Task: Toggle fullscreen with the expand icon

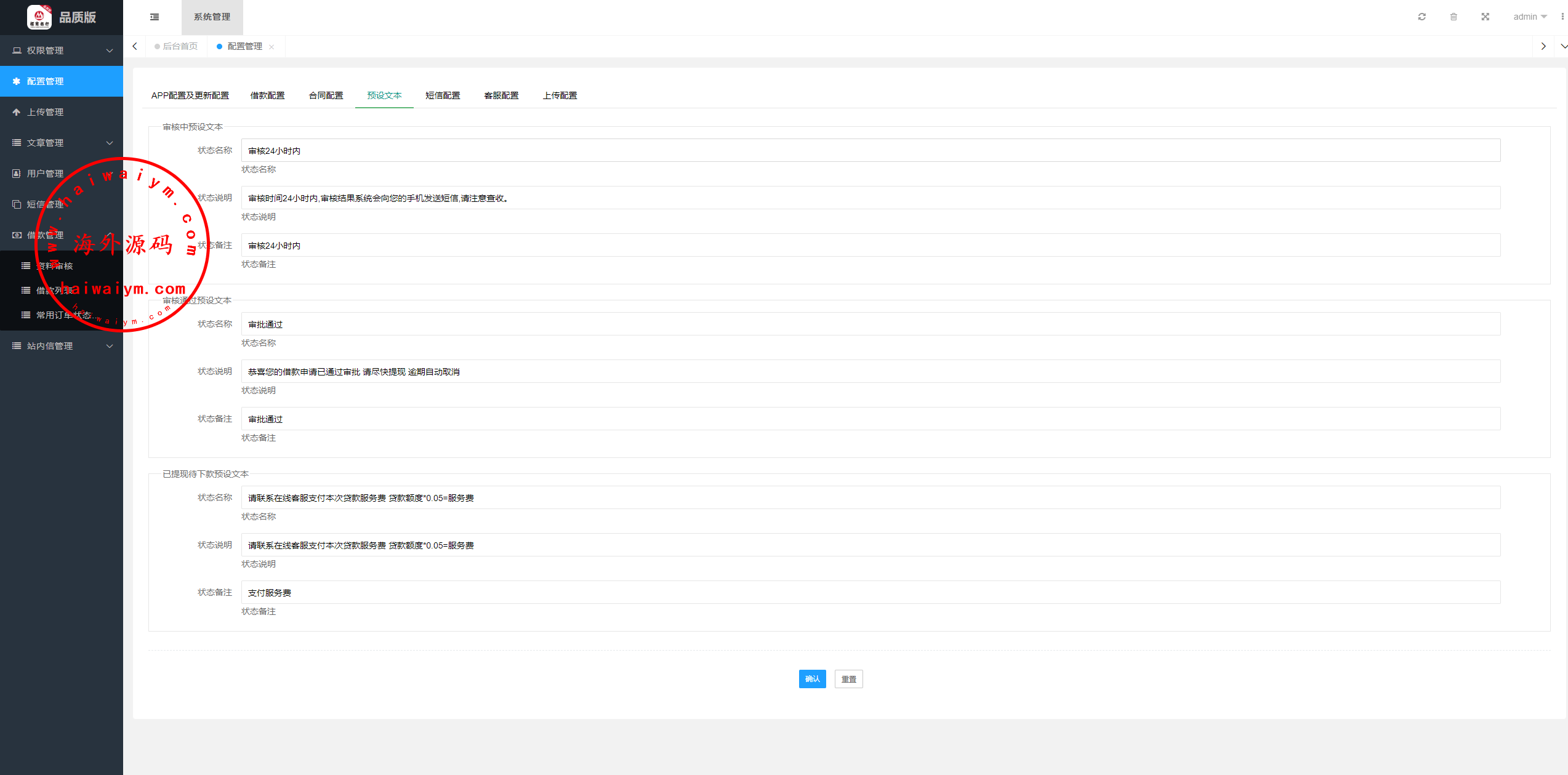Action: [1485, 17]
